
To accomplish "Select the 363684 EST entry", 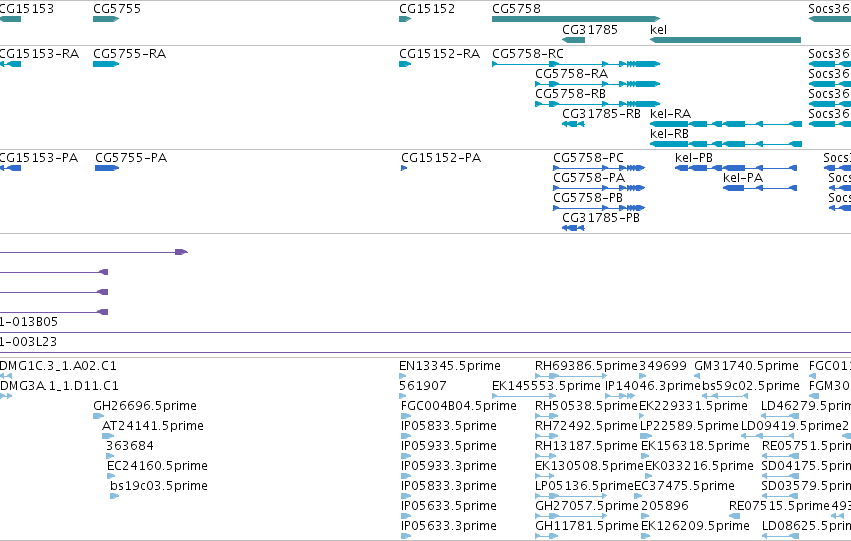I will (x=130, y=446).
